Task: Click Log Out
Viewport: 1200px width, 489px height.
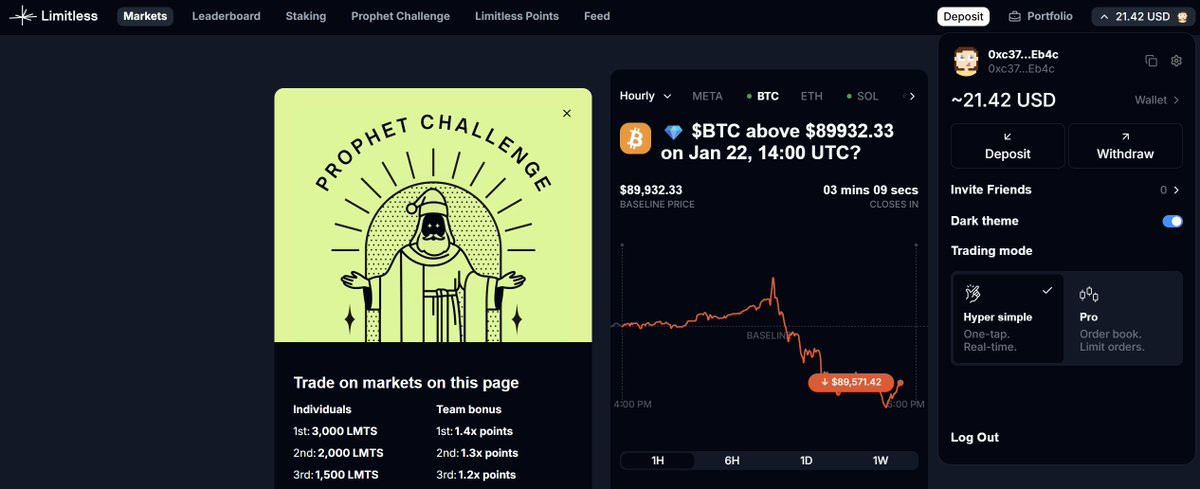Action: [x=974, y=437]
